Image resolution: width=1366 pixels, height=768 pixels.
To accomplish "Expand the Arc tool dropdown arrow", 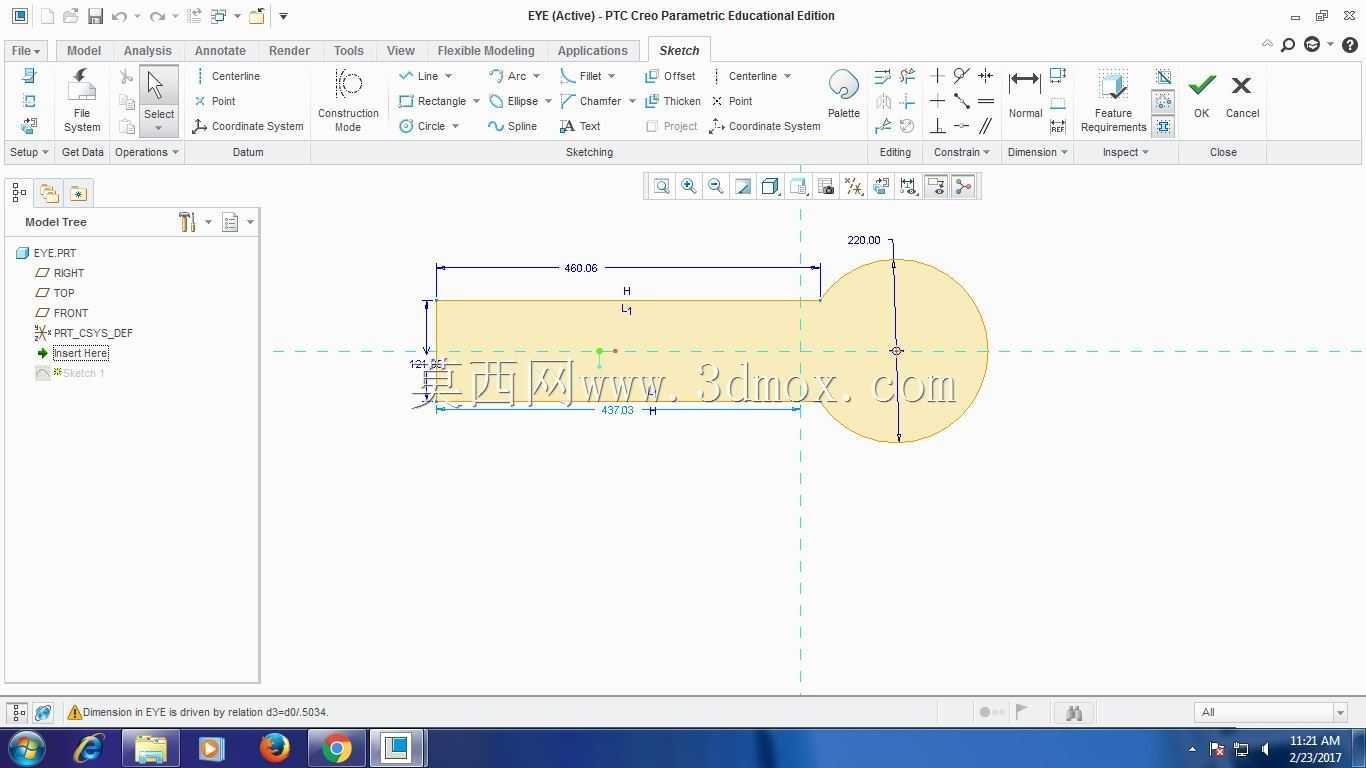I will [536, 76].
